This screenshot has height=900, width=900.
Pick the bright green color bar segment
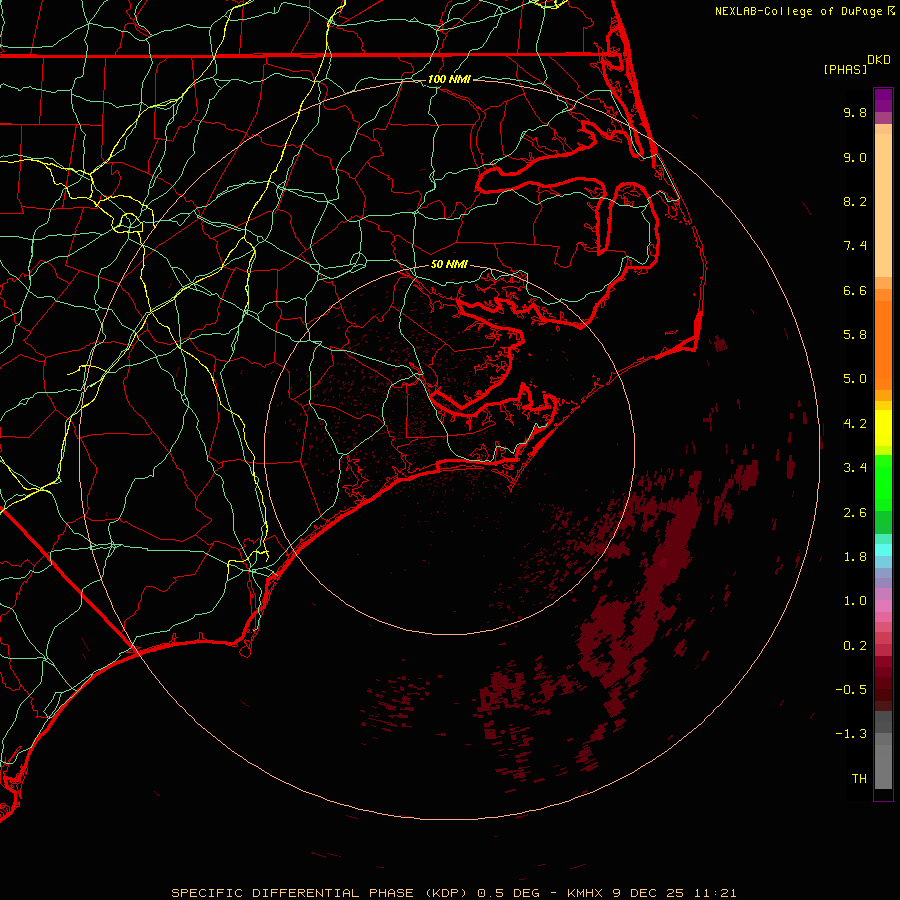883,483
